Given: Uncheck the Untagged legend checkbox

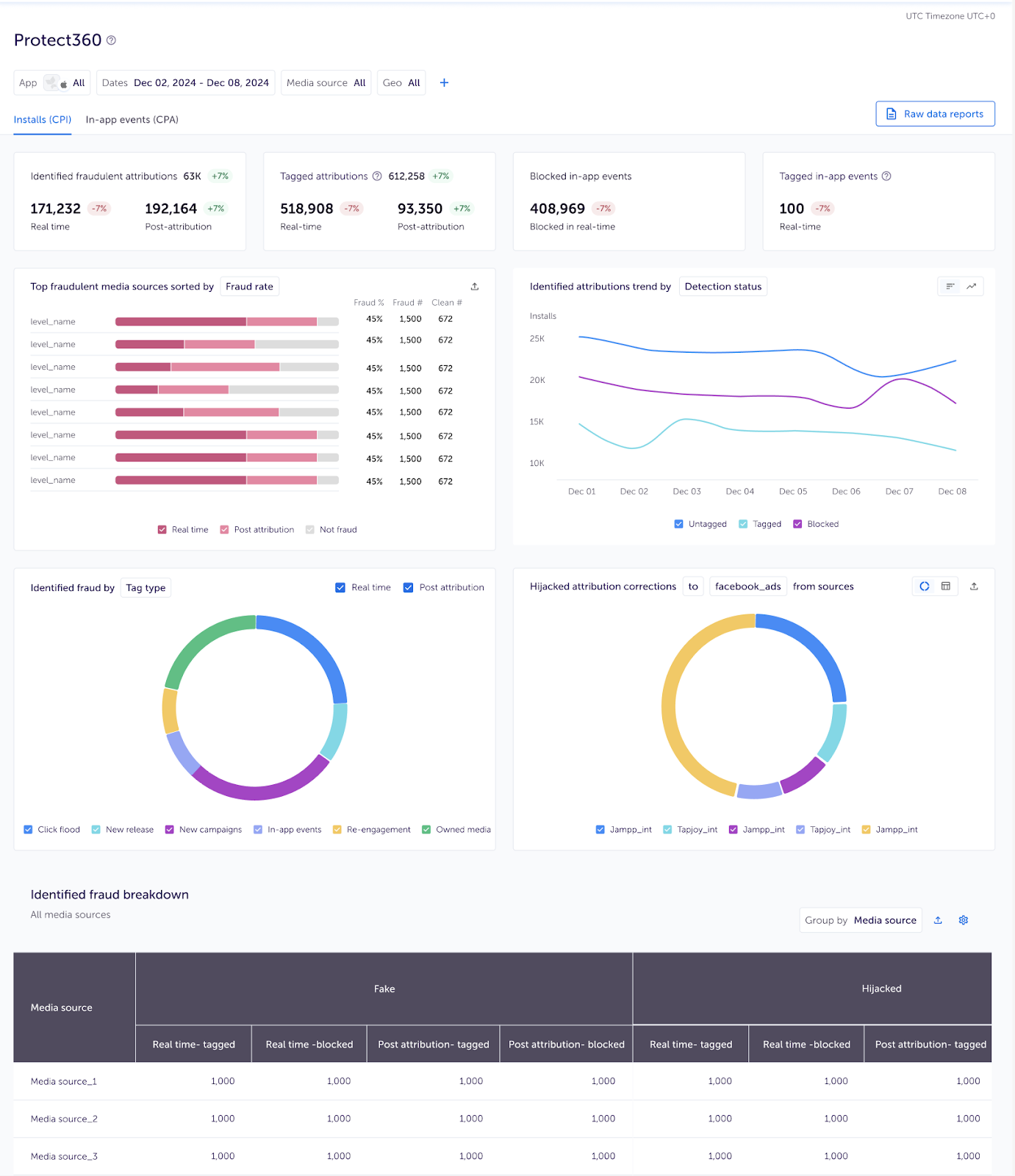Looking at the screenshot, I should tap(678, 524).
